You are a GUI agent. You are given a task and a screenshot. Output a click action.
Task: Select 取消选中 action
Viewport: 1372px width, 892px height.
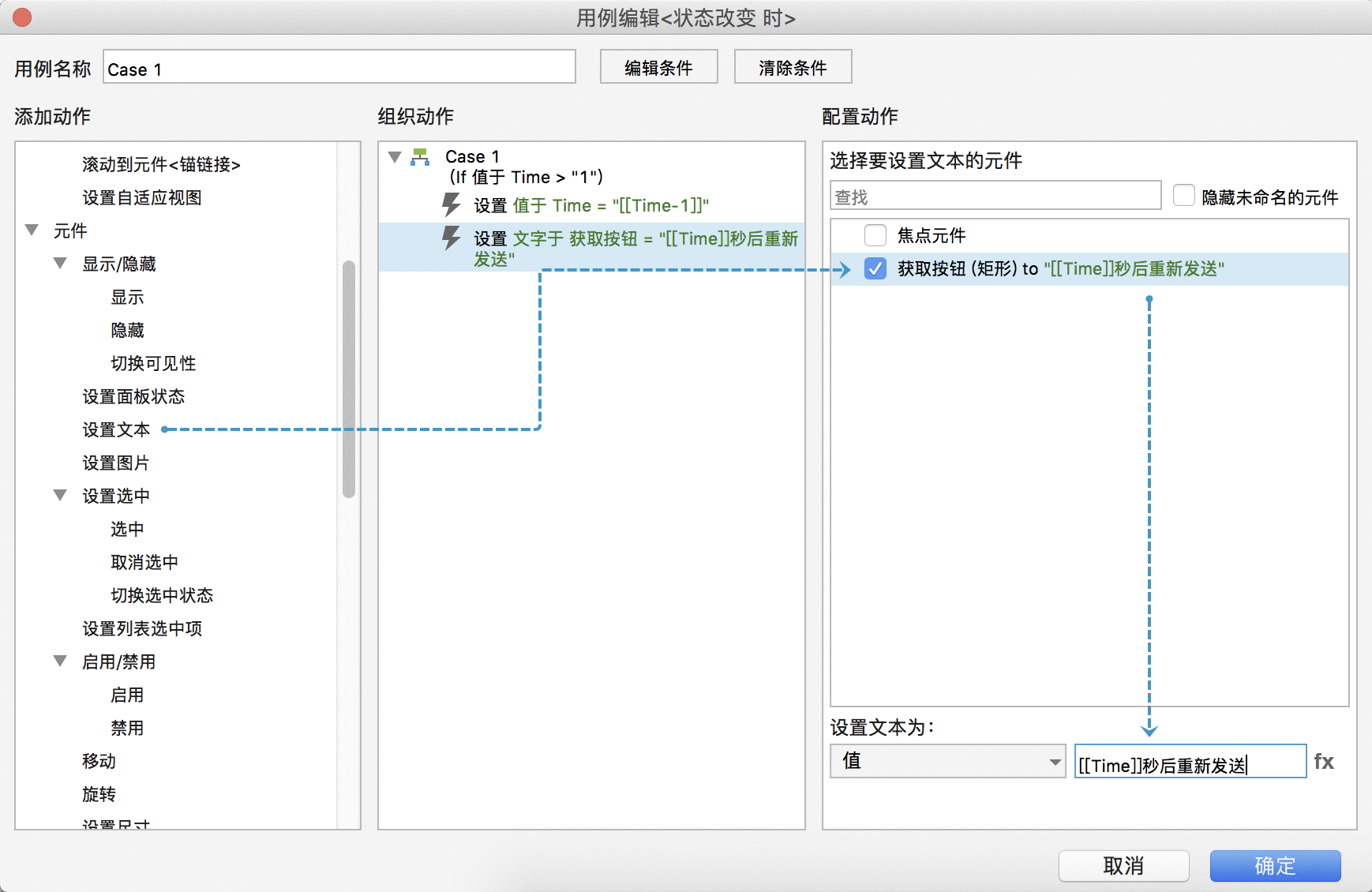point(144,562)
